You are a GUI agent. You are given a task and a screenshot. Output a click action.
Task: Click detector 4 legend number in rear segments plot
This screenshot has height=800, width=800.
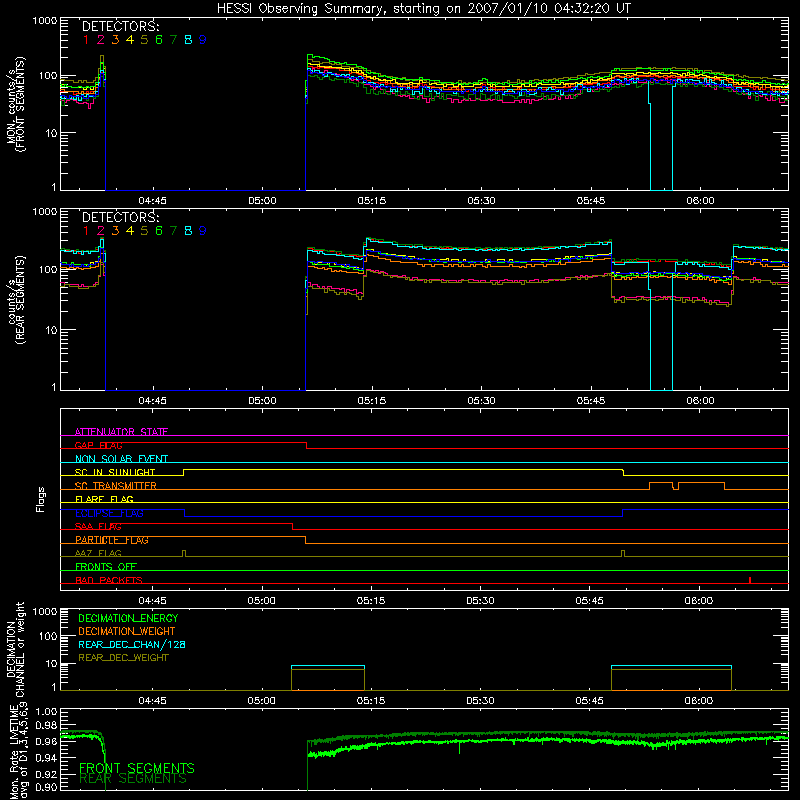130,231
